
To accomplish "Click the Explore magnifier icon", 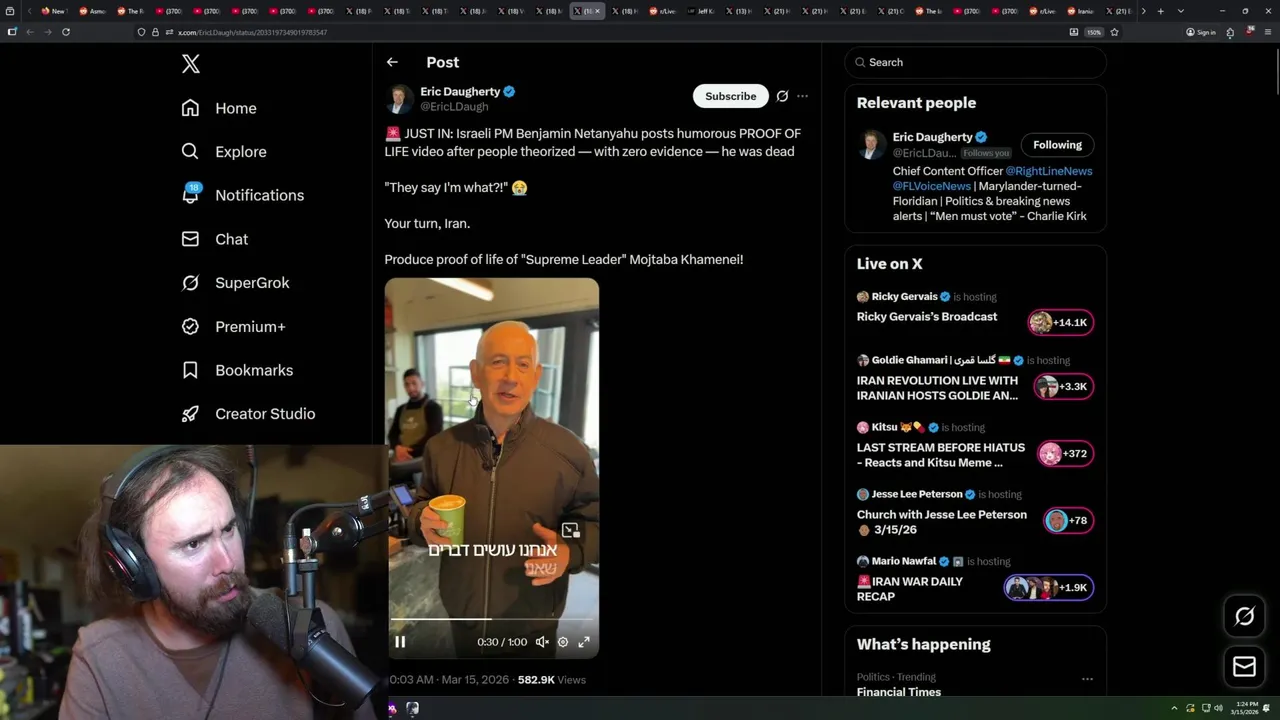I will point(190,152).
